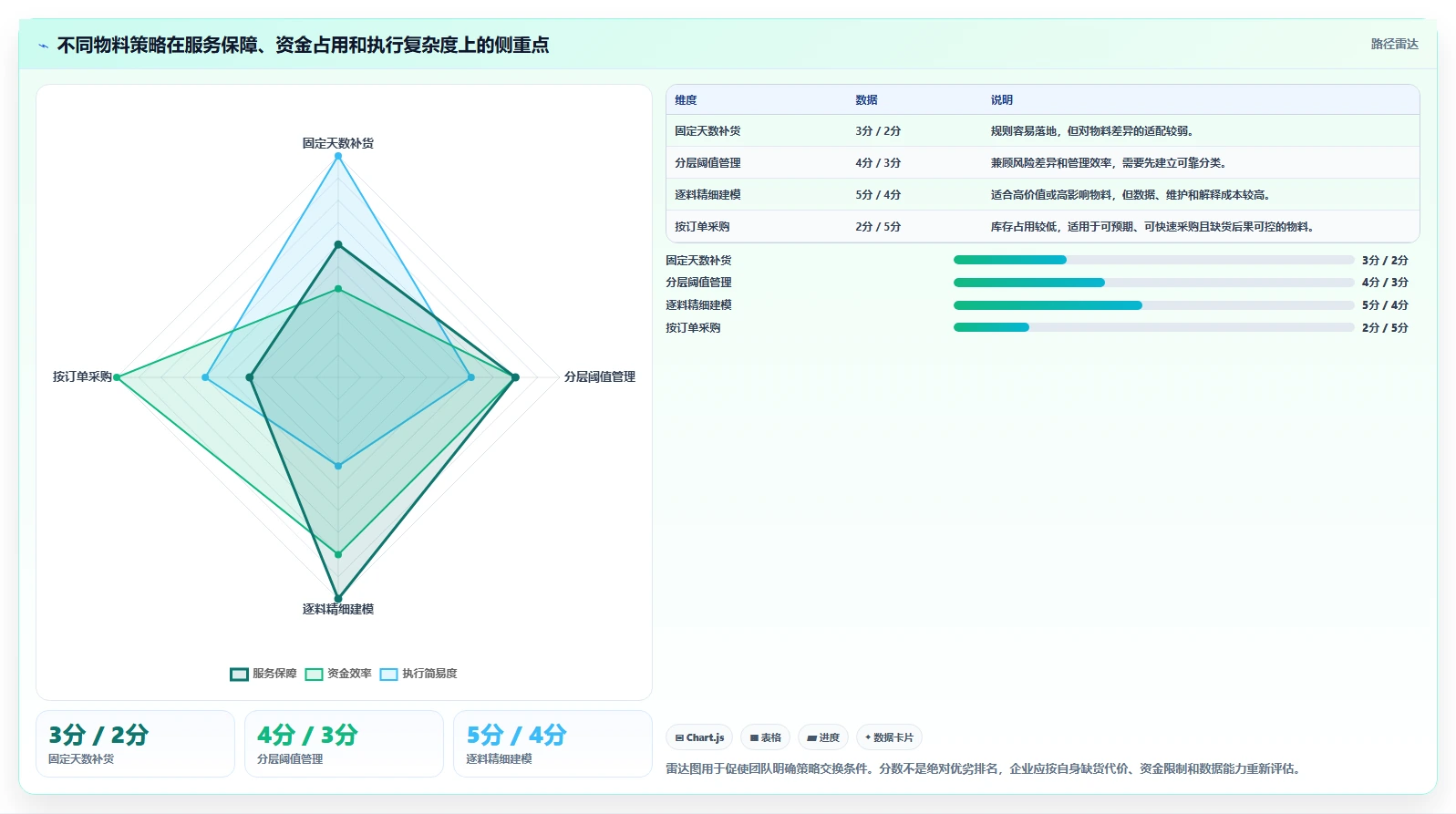
Task: Click radar axis label 按订单采购
Action: 82,376
